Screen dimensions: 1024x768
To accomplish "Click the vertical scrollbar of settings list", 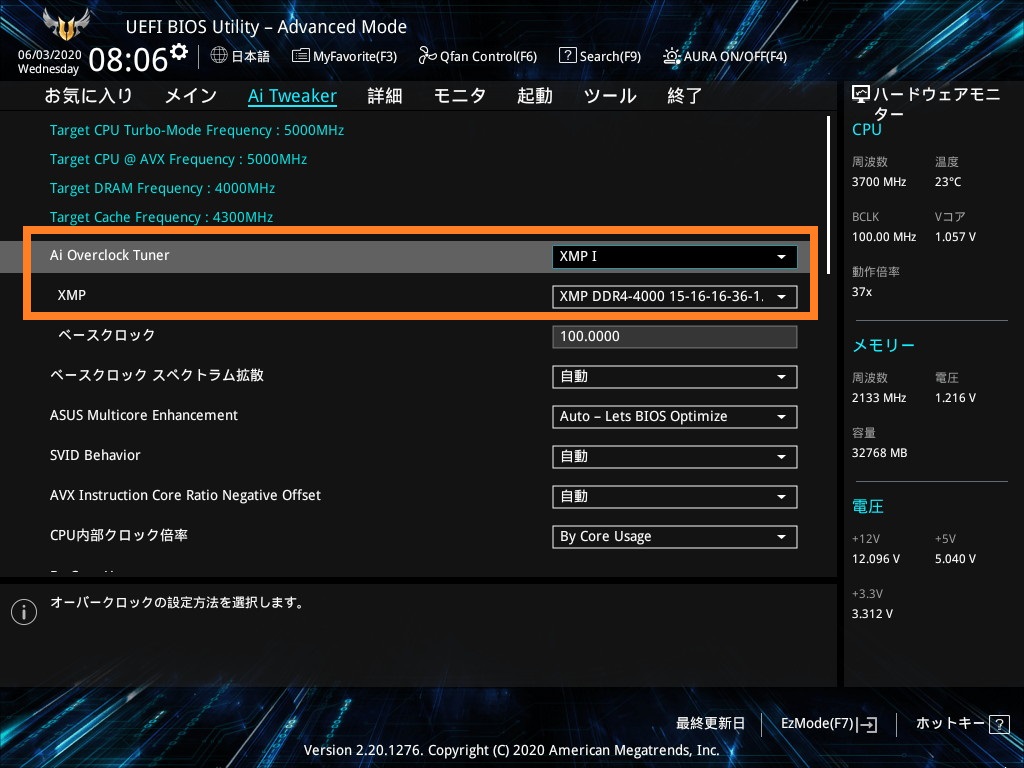I will pyautogui.click(x=829, y=195).
